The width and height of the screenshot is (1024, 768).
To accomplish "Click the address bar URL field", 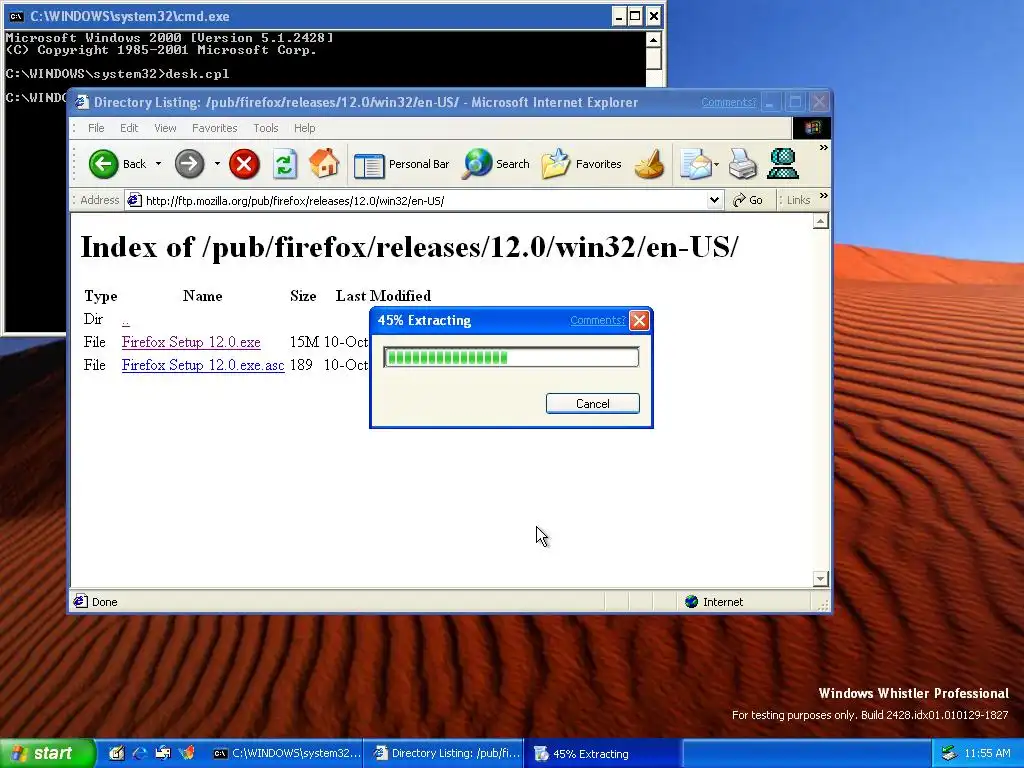I will pos(424,200).
